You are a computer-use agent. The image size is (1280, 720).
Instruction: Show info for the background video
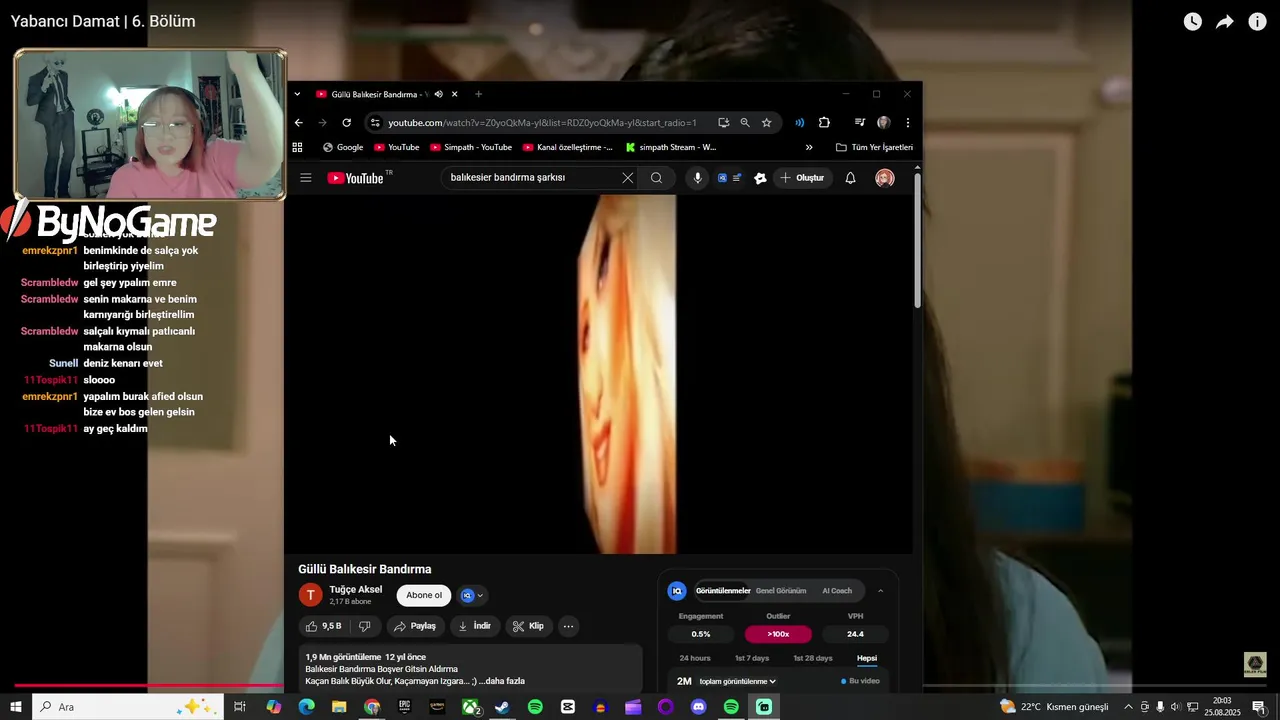click(x=1258, y=22)
